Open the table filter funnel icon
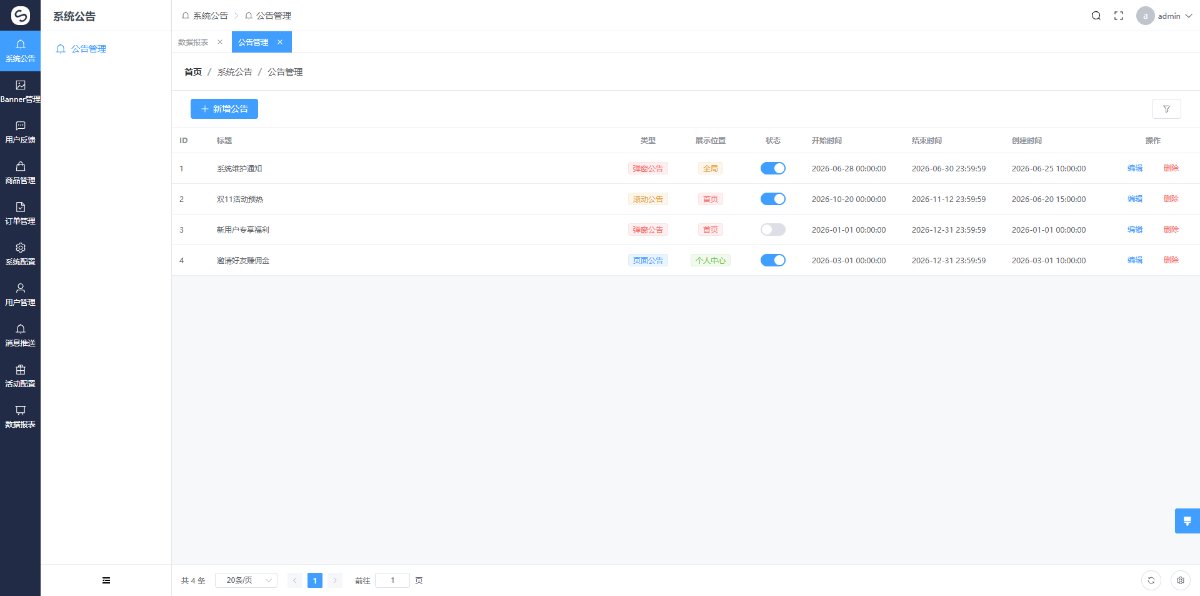The height and width of the screenshot is (596, 1200). (1166, 108)
